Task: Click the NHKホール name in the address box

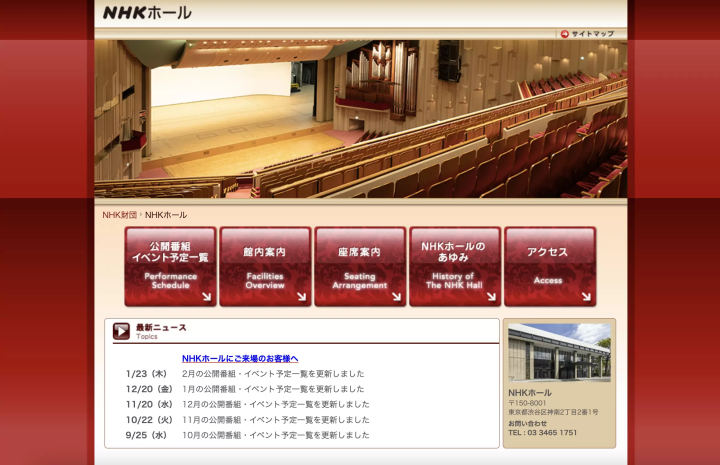Action: pos(529,393)
